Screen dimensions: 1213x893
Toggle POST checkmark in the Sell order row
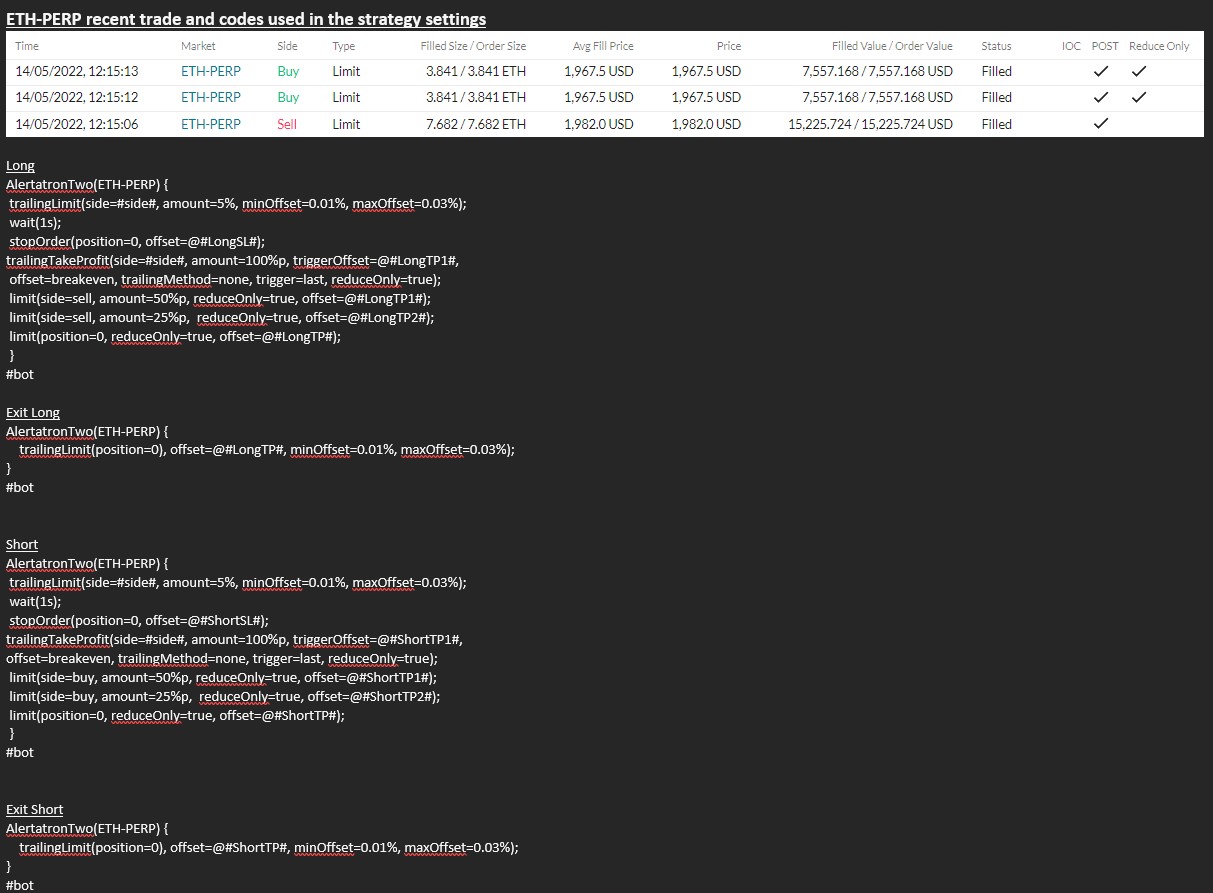coord(1101,124)
